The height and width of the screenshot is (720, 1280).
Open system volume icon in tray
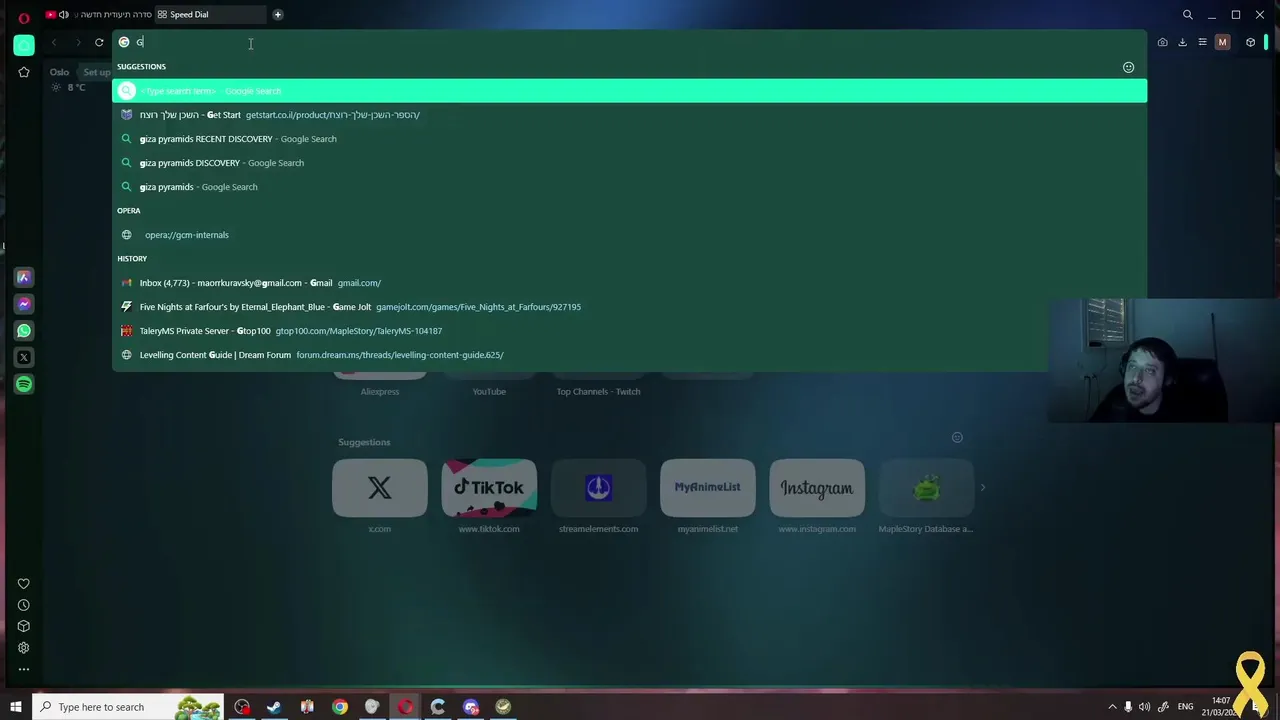1144,707
